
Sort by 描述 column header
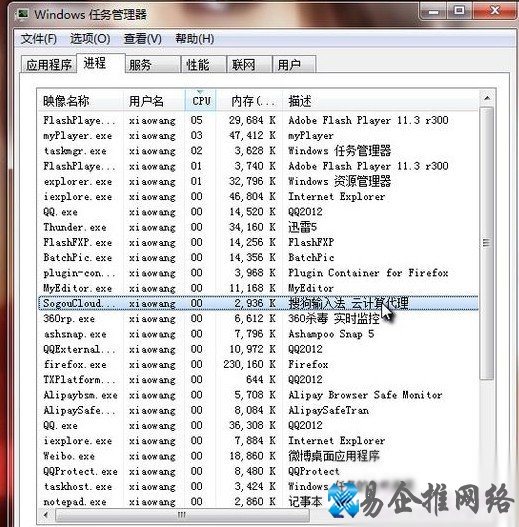coord(380,101)
